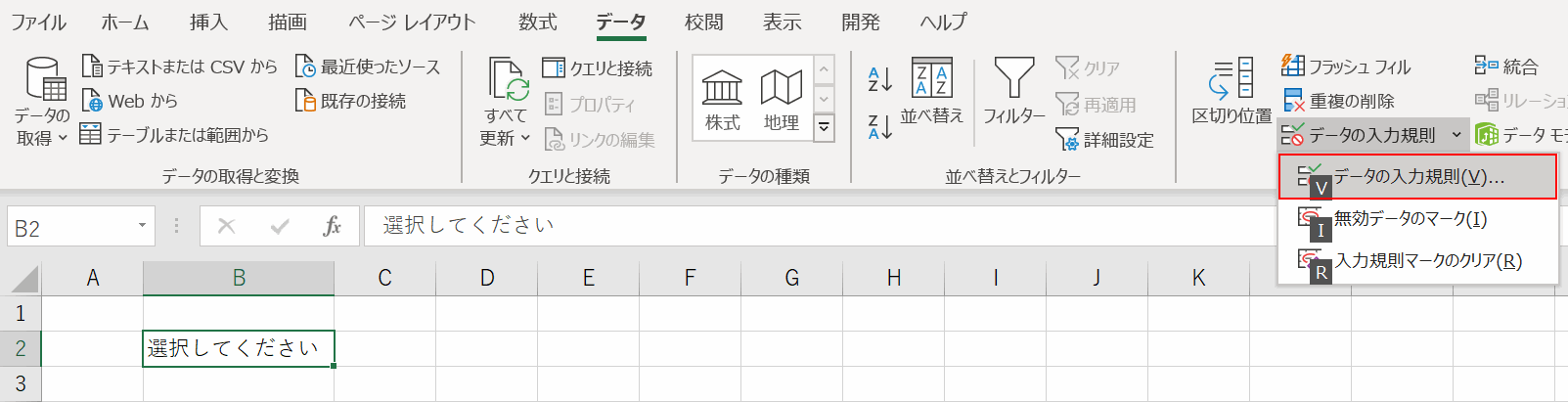This screenshot has height=402, width=1568.
Task: Choose 入力規則マークのクリア(R) menu item
Action: pyautogui.click(x=1417, y=260)
